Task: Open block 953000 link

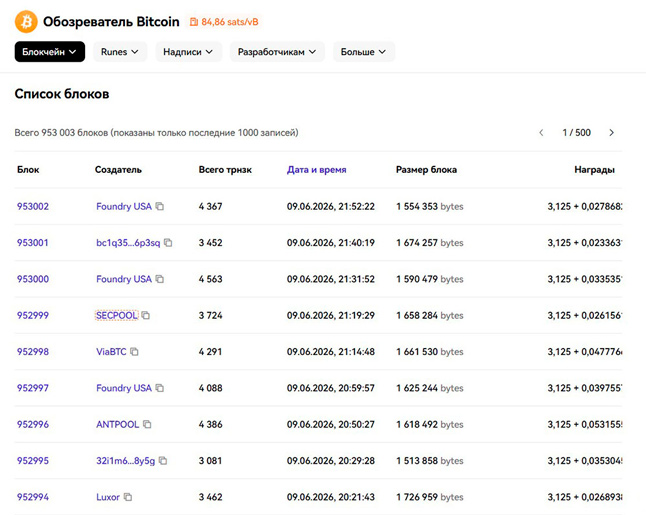Action: [x=33, y=279]
